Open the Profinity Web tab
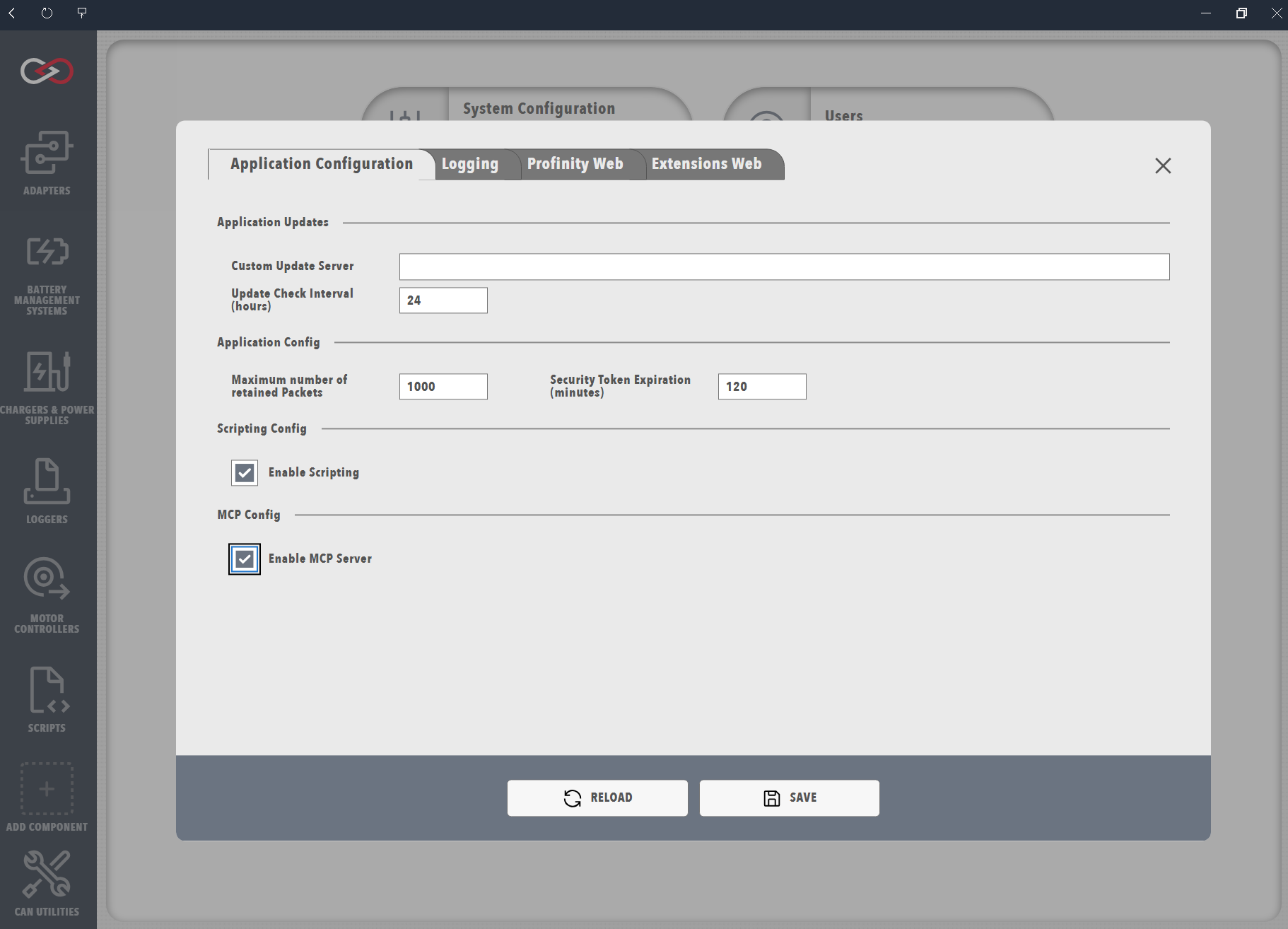Image resolution: width=1288 pixels, height=929 pixels. 575,164
